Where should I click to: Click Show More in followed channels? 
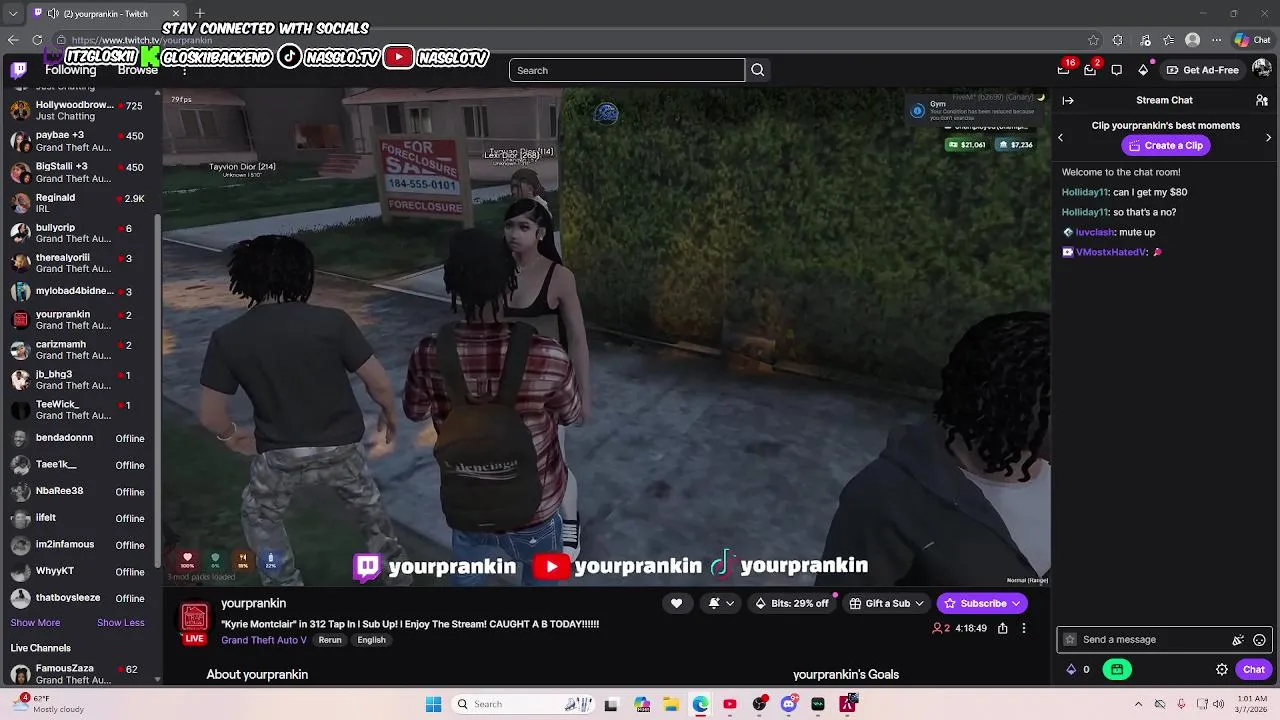tap(35, 623)
